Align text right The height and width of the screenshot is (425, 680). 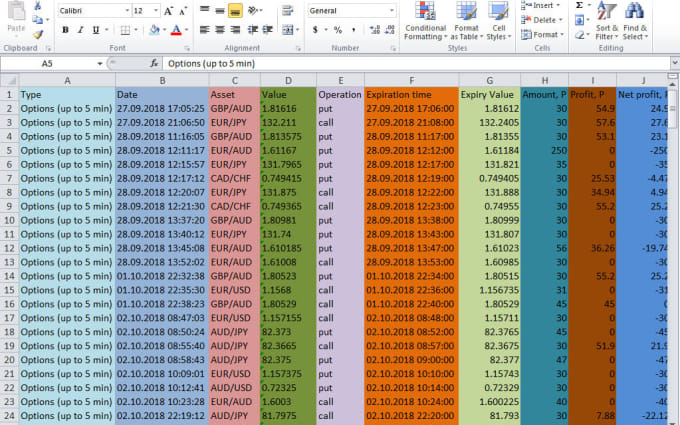tap(235, 30)
